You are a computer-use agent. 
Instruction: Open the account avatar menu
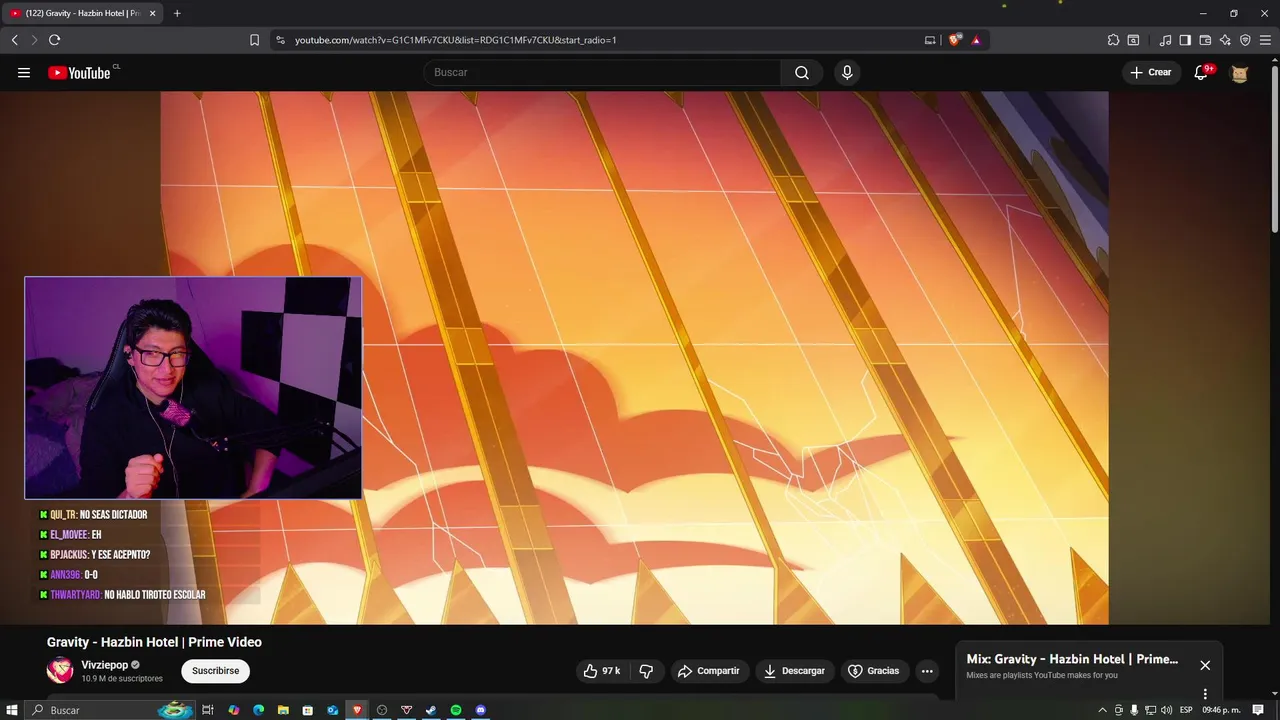[1240, 73]
